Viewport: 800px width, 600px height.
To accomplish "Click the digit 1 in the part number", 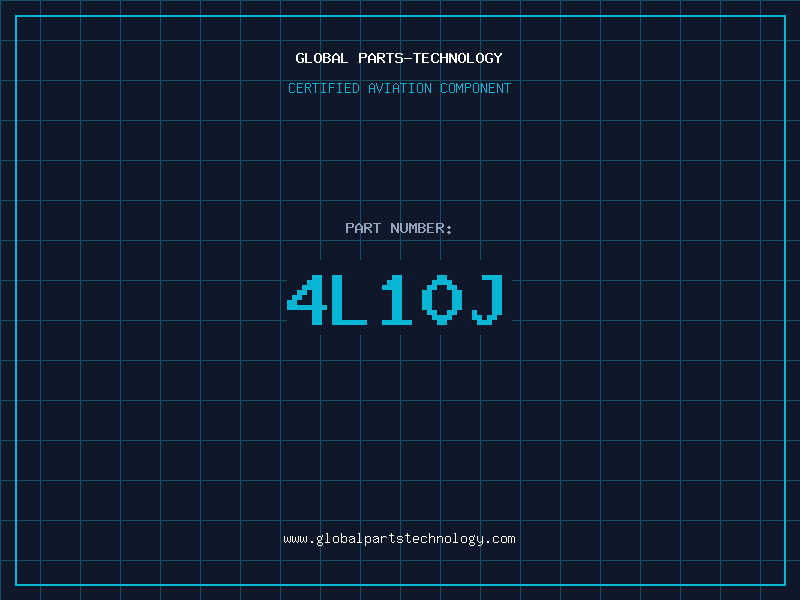I will point(396,300).
